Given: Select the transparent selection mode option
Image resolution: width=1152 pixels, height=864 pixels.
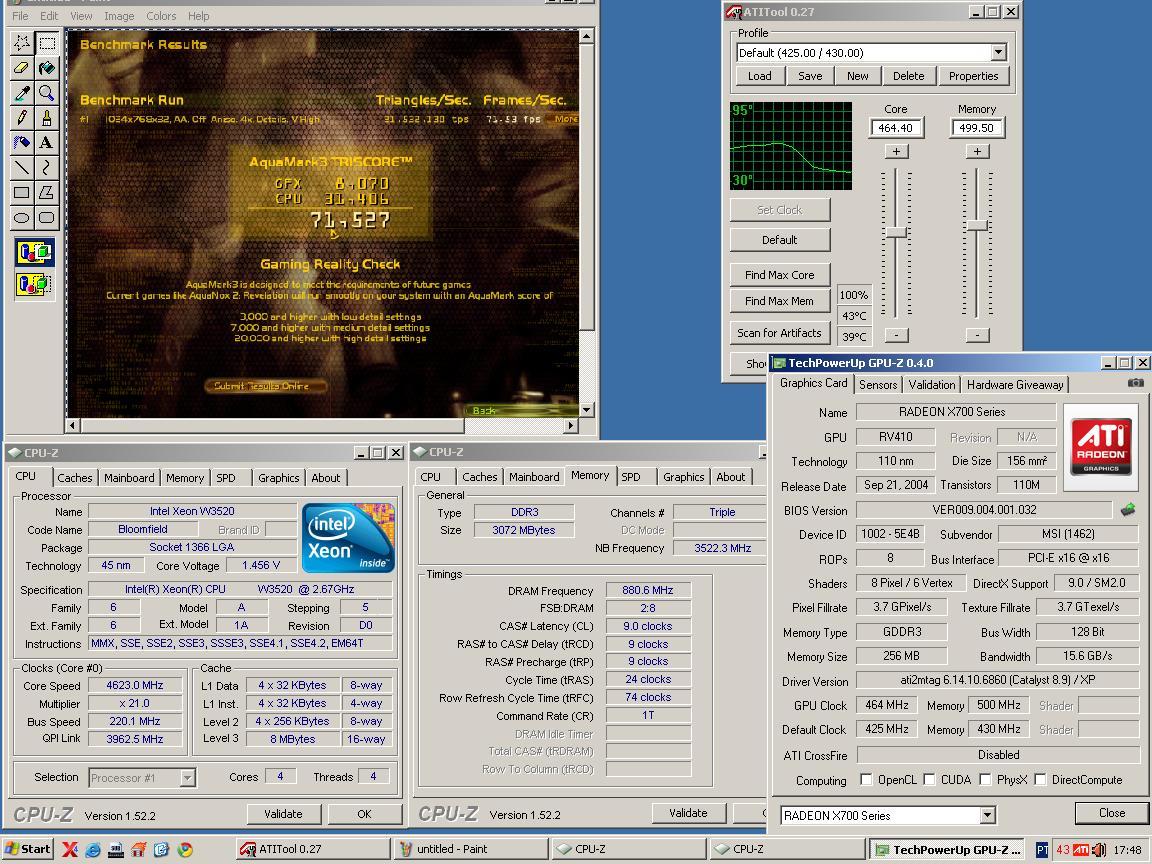Looking at the screenshot, I should [x=35, y=284].
